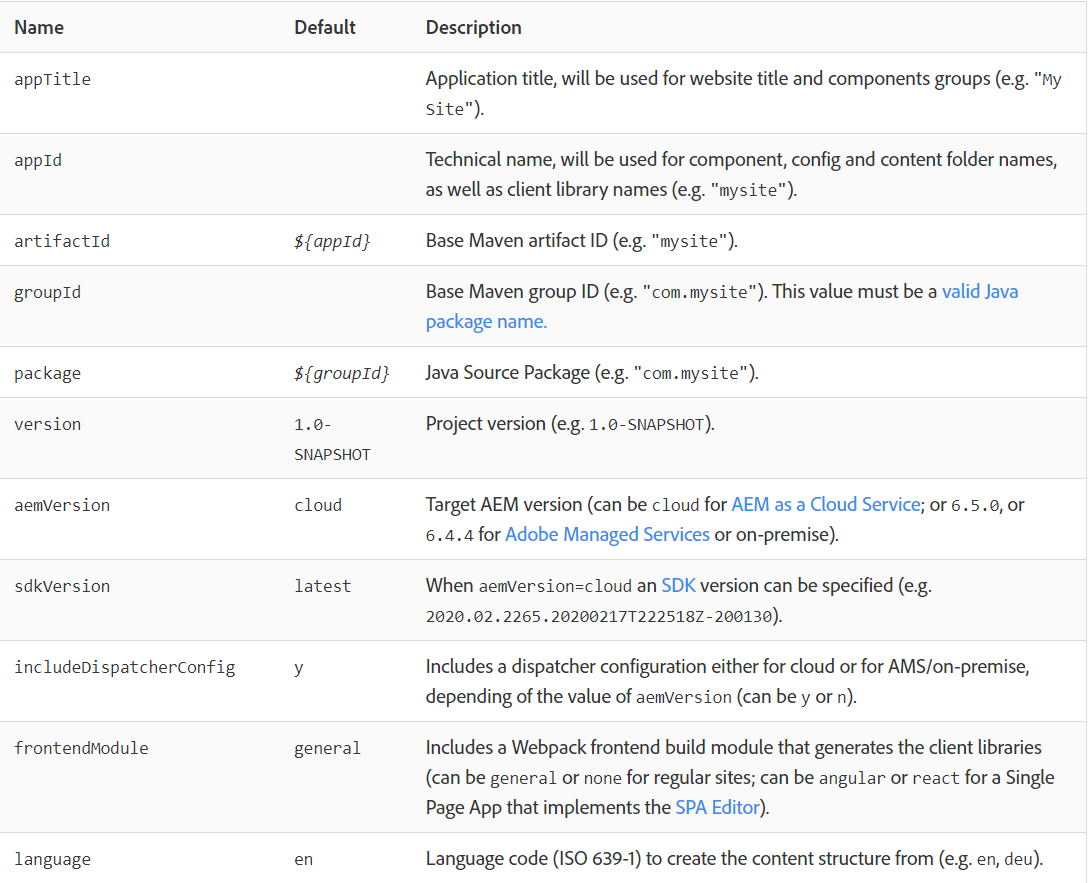Screen dimensions: 1088x883
Task: Click the frontendModule parameter name
Action: [x=81, y=748]
